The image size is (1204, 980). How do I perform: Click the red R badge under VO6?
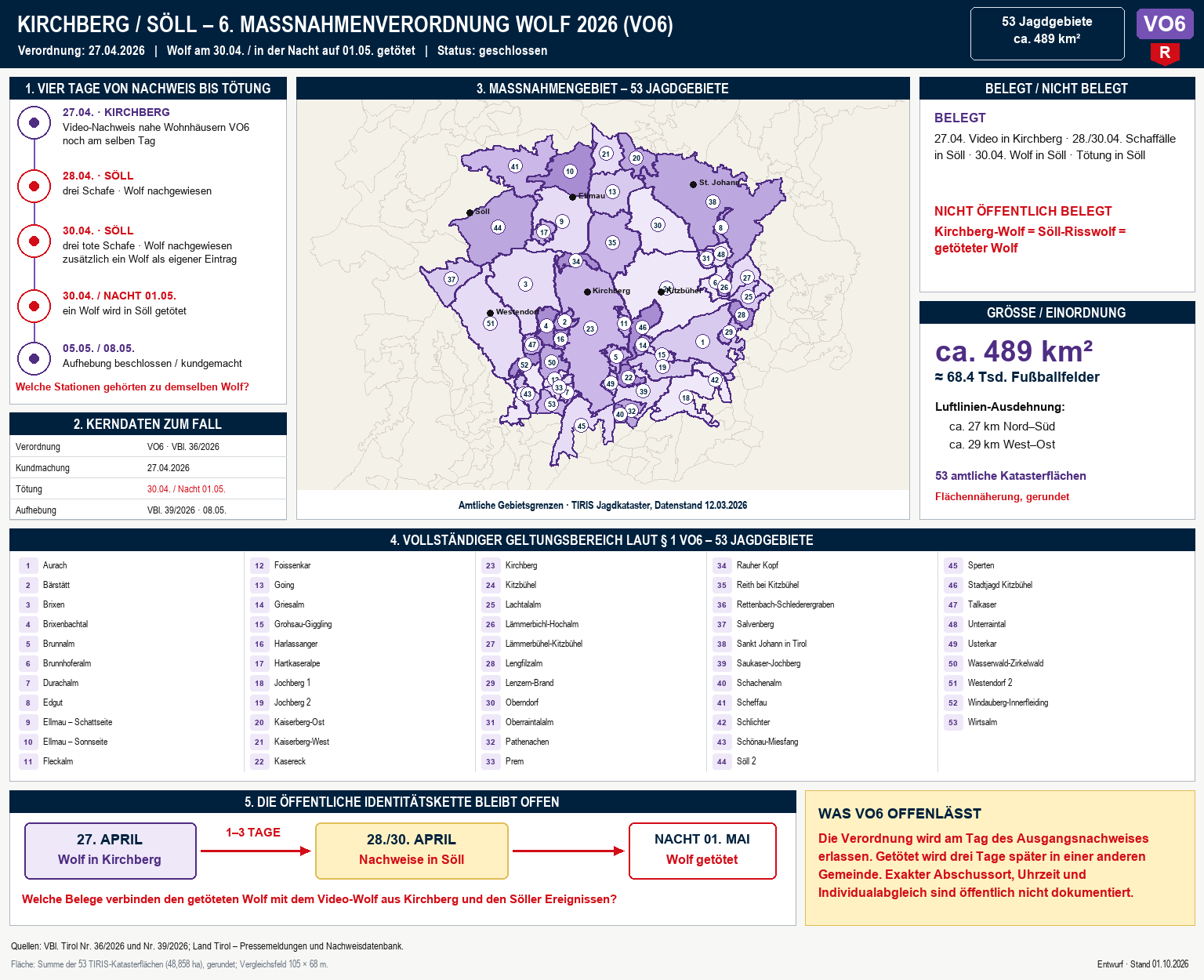coord(1165,53)
